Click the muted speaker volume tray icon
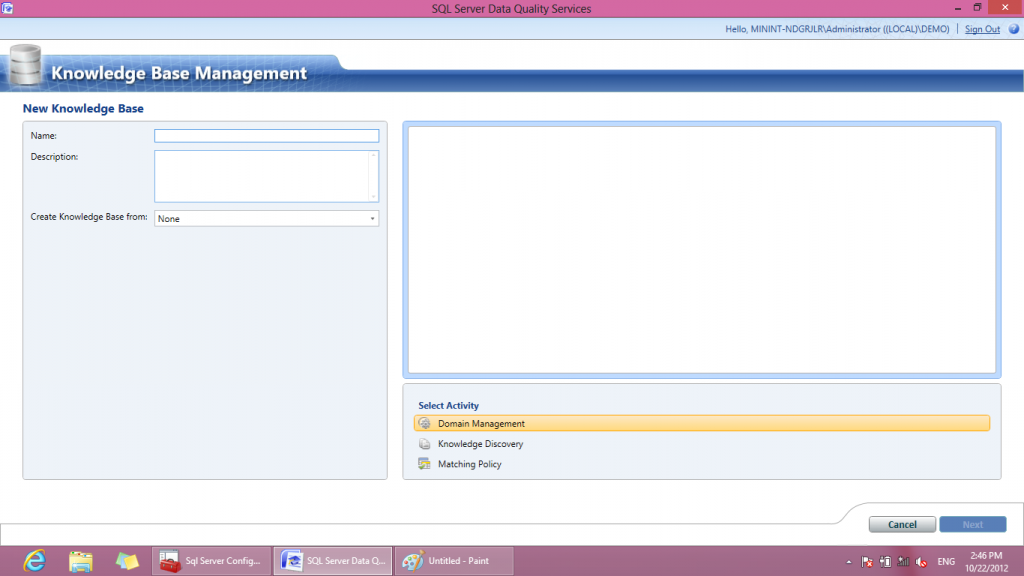This screenshot has width=1024, height=576. [x=921, y=562]
